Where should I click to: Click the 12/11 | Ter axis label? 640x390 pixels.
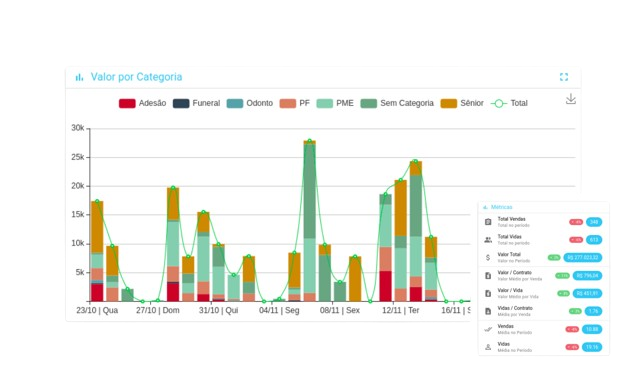[x=400, y=310]
